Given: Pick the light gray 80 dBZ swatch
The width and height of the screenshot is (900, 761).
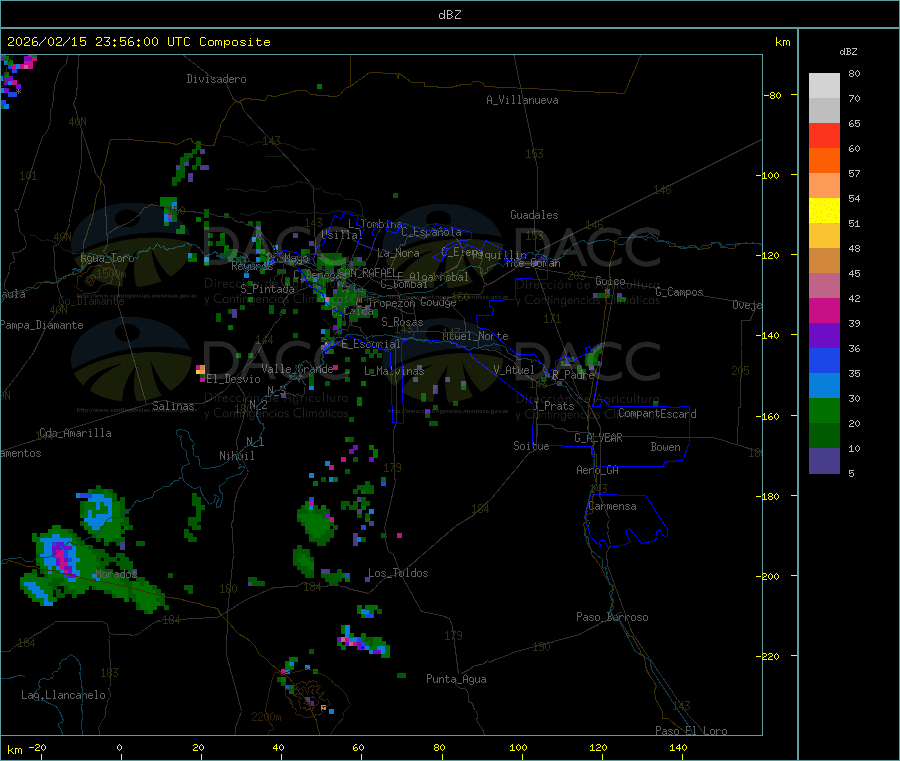Looking at the screenshot, I should click(x=824, y=86).
